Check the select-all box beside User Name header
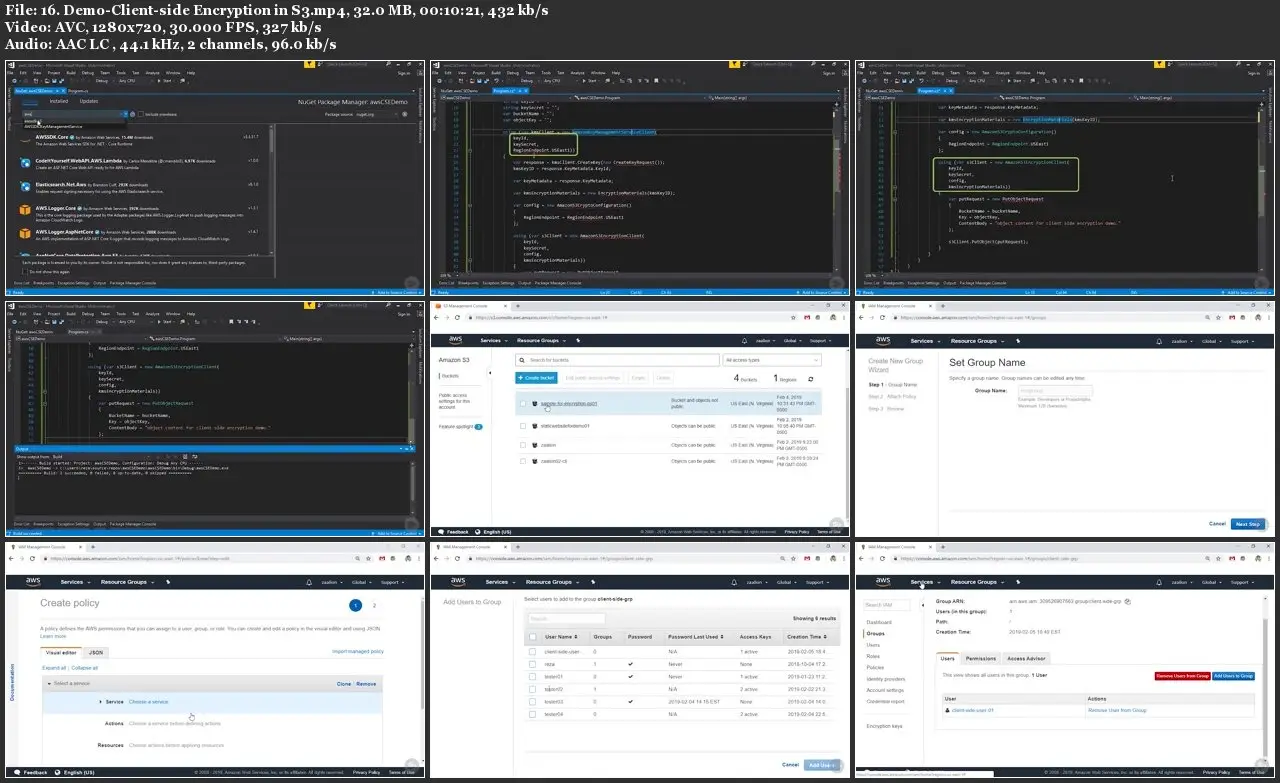The image size is (1280, 783). click(x=533, y=637)
